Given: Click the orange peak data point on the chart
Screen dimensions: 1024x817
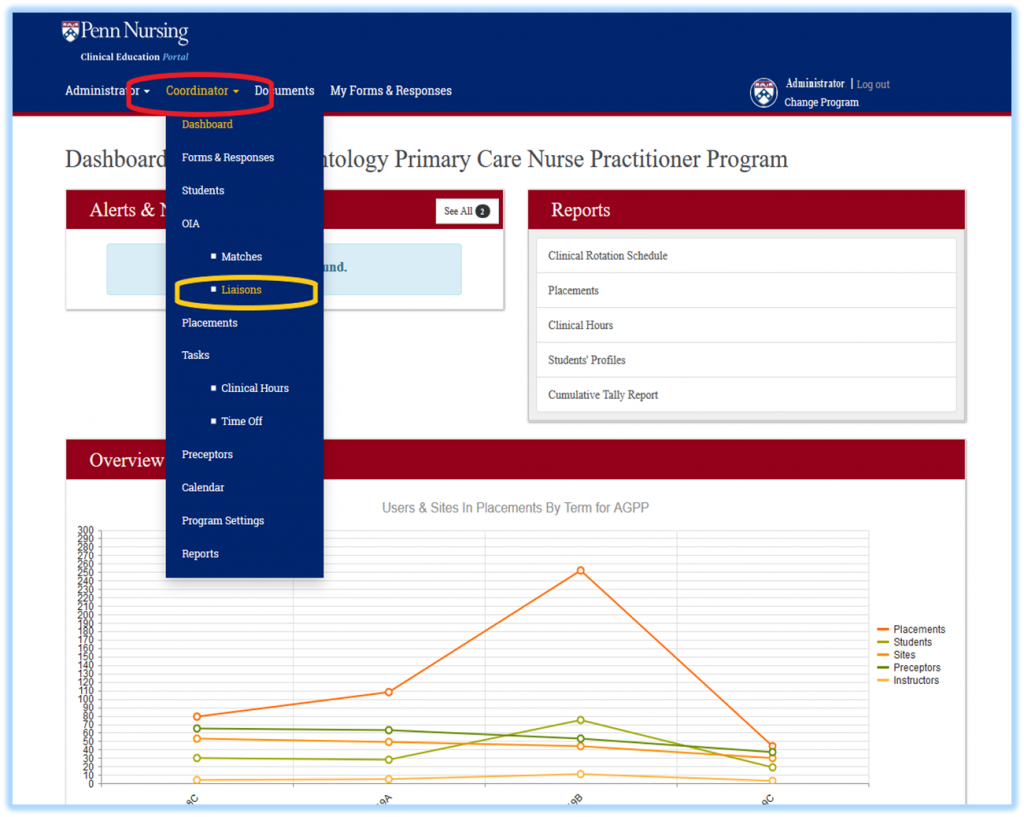Looking at the screenshot, I should (579, 571).
